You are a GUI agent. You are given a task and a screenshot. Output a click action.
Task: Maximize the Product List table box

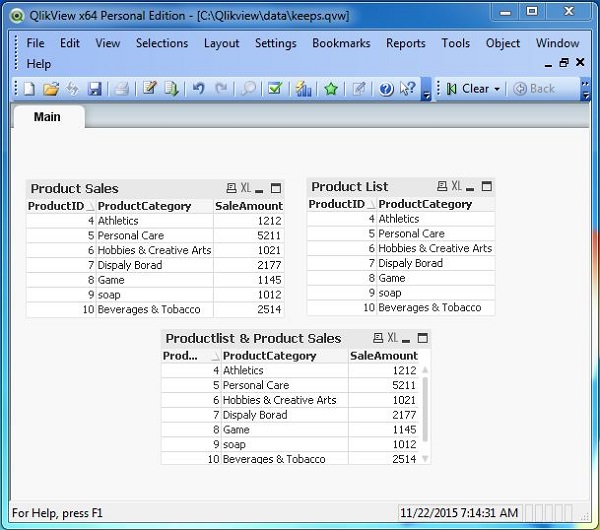(487, 186)
